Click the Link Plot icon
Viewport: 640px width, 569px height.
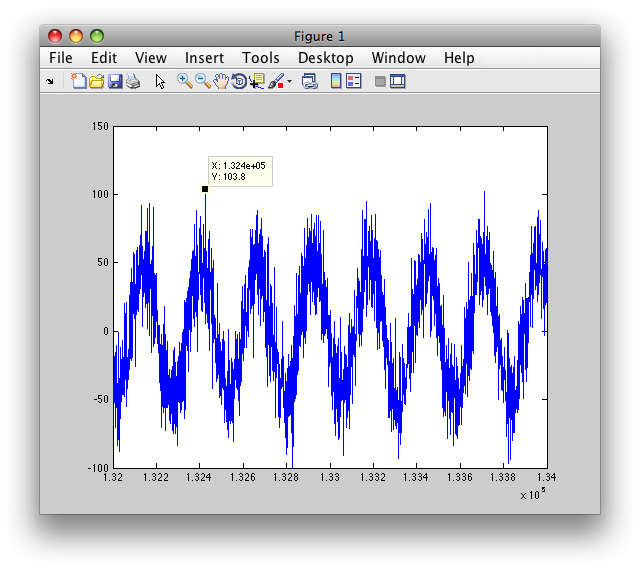click(310, 81)
